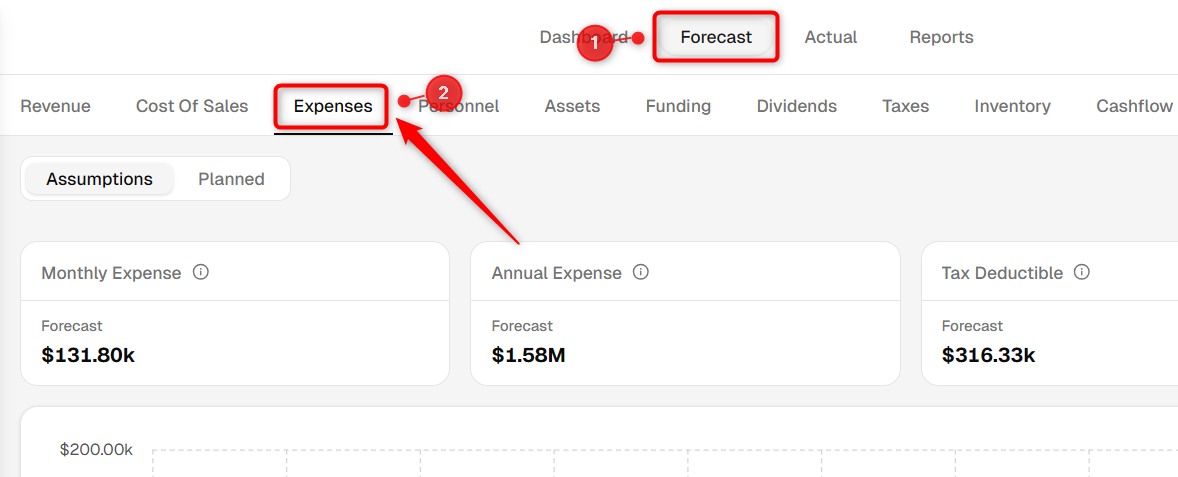
Task: Select the Cost Of Sales sub-tab
Action: coord(192,106)
